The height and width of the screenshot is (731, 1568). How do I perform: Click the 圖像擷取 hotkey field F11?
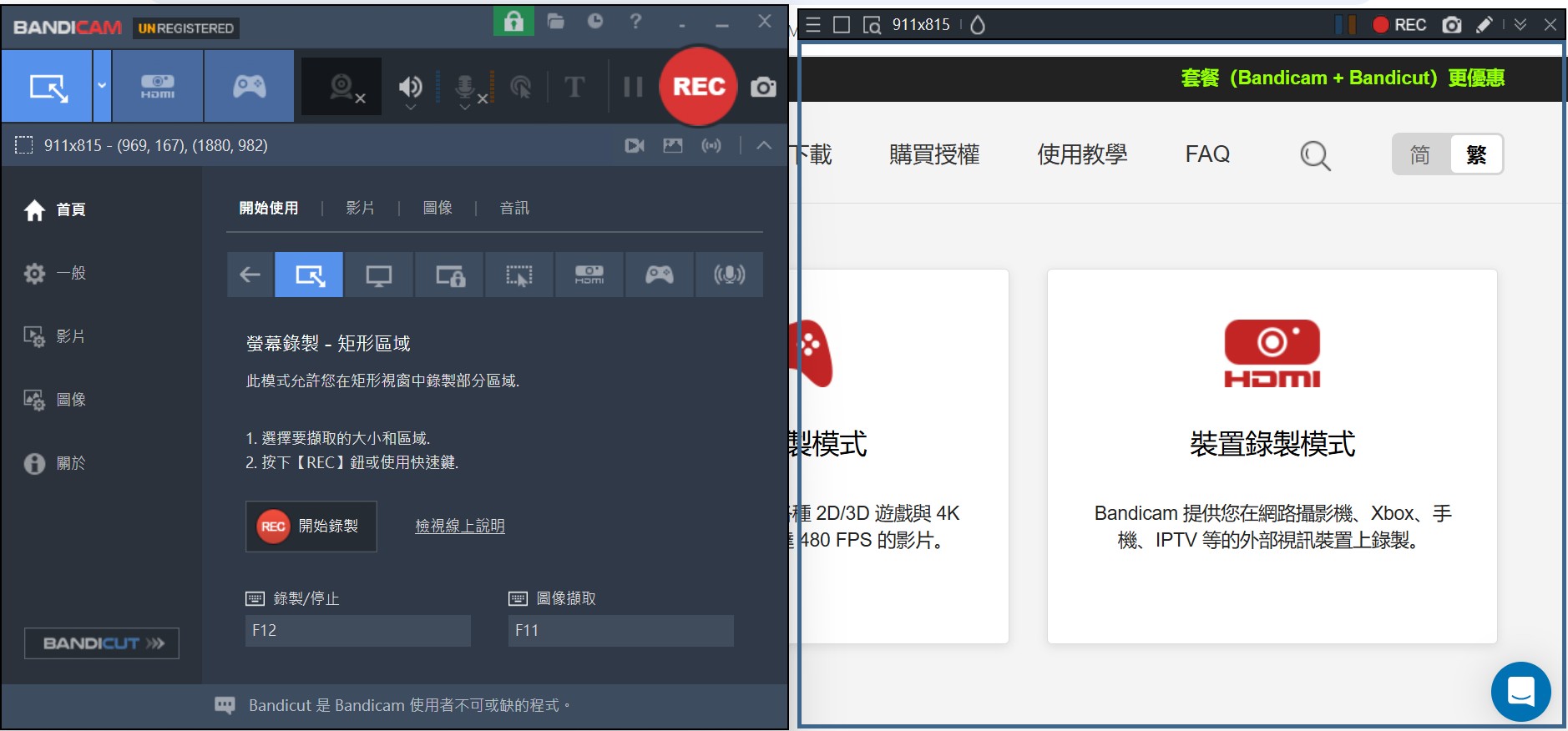(x=621, y=631)
